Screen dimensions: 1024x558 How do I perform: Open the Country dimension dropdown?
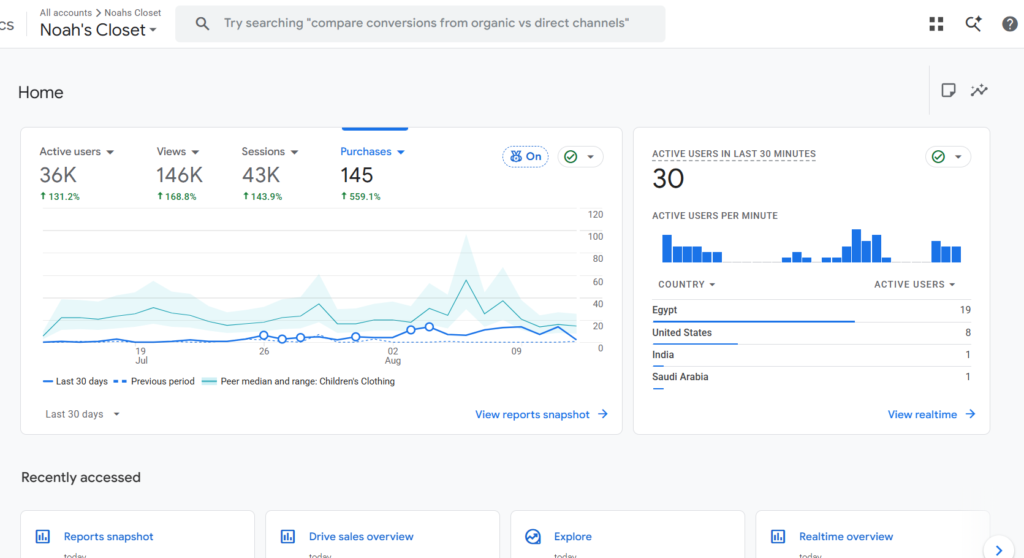pos(686,284)
